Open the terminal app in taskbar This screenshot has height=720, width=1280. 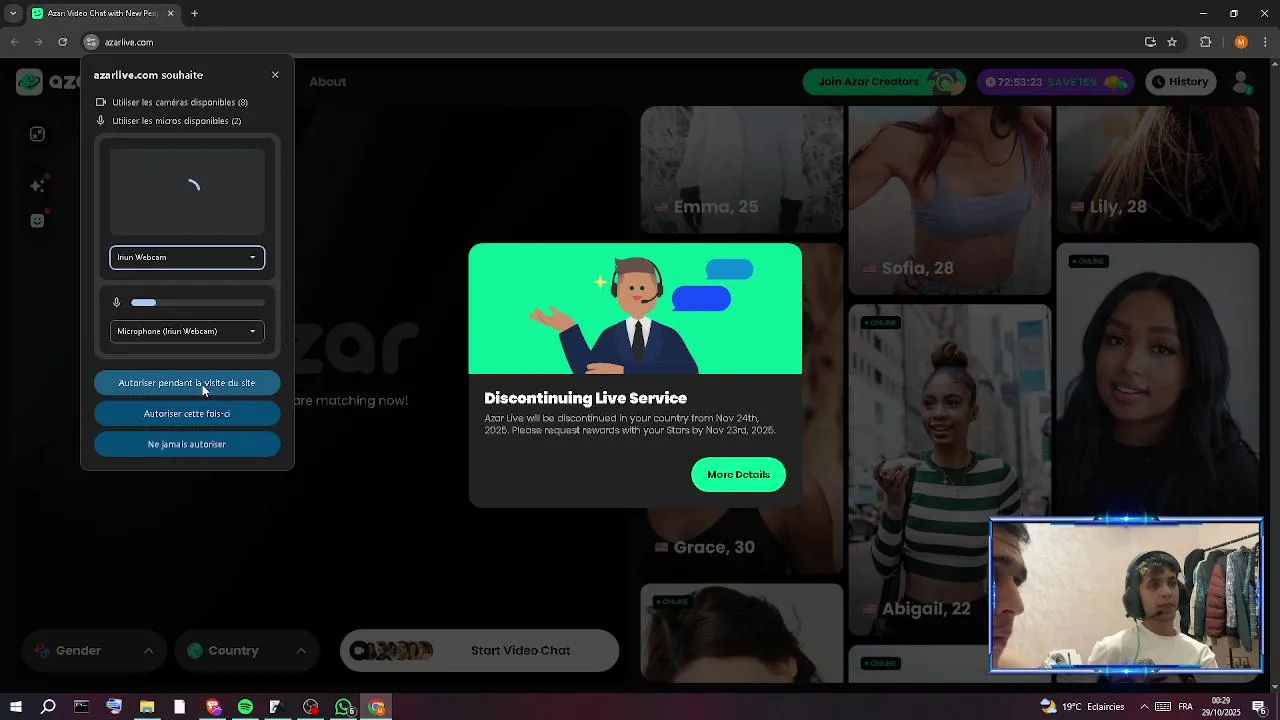81,707
